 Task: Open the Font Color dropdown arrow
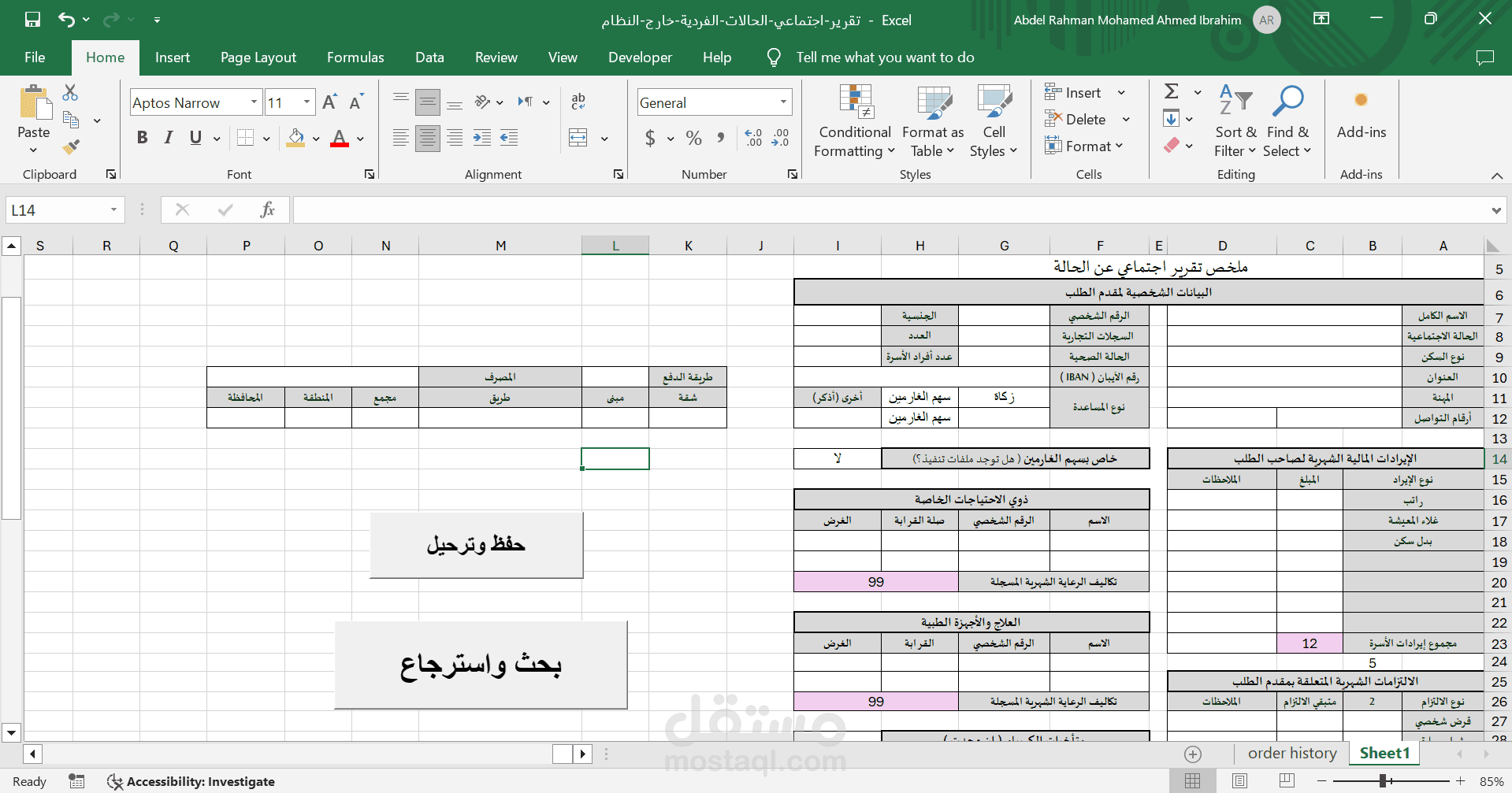pos(358,139)
